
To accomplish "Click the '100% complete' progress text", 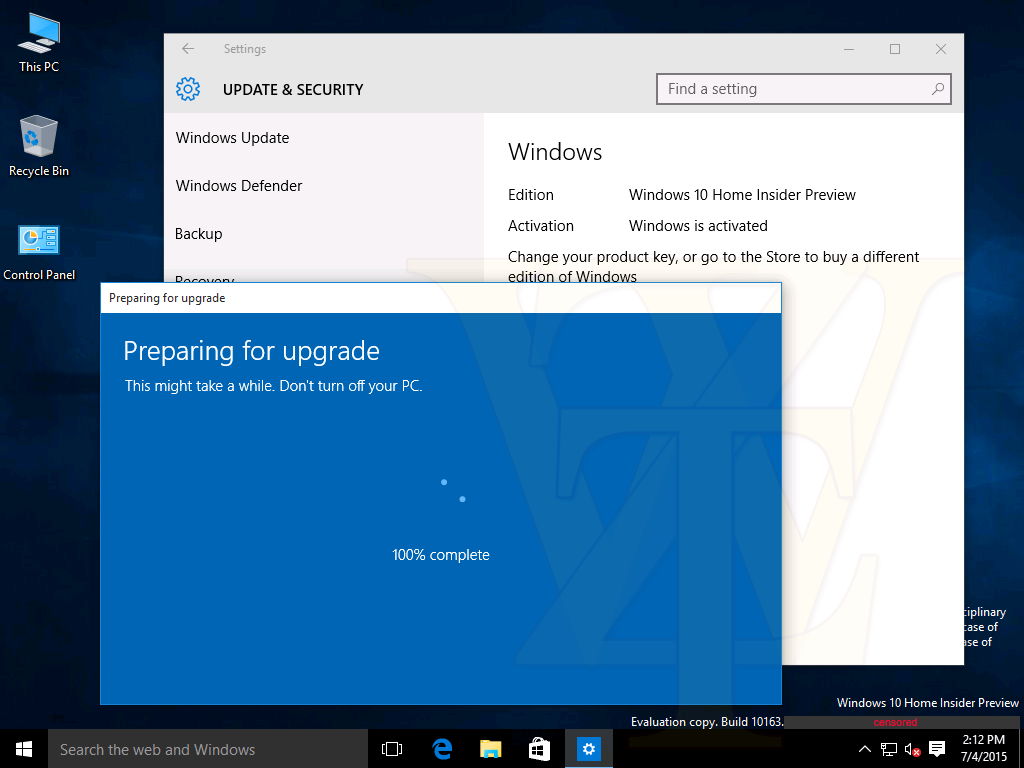I will (x=441, y=554).
